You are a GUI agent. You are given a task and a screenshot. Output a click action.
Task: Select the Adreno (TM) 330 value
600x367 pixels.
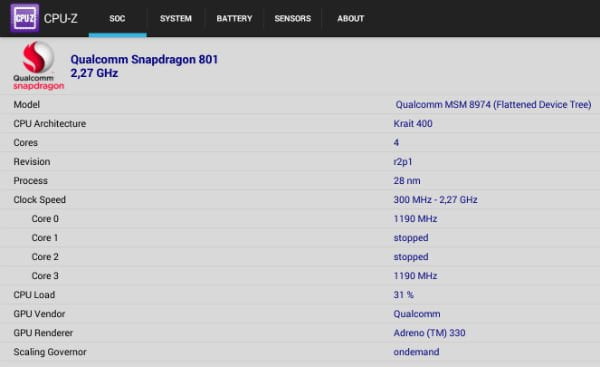[x=429, y=333]
